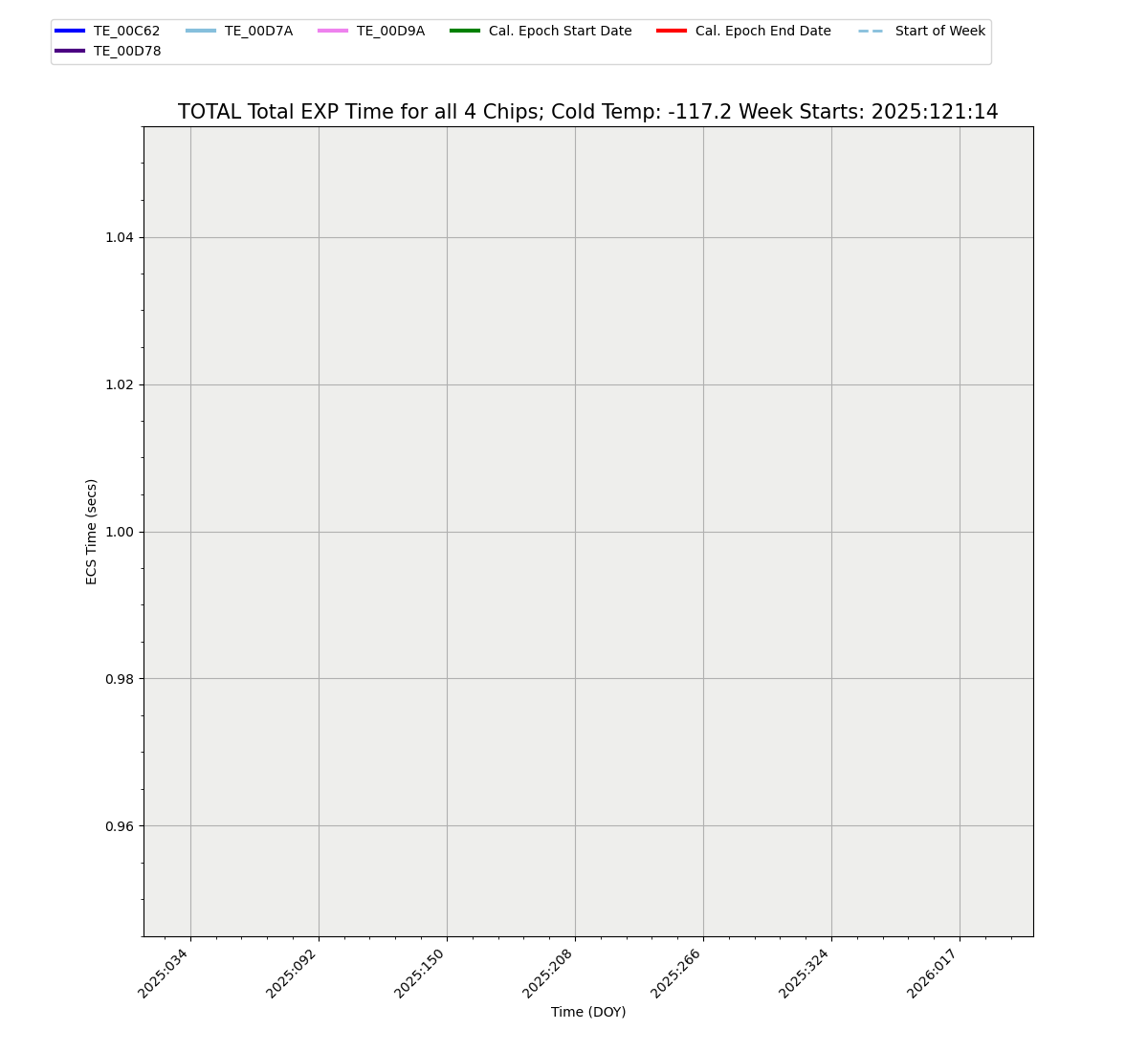Screen dimensions: 1148x1052
Task: Click the 2025:266 x-axis tick label
Action: point(677,973)
